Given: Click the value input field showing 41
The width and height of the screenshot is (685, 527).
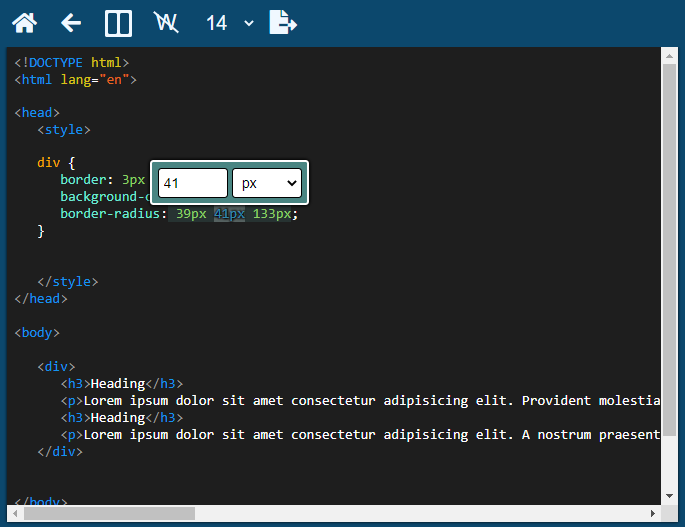Looking at the screenshot, I should pyautogui.click(x=193, y=183).
